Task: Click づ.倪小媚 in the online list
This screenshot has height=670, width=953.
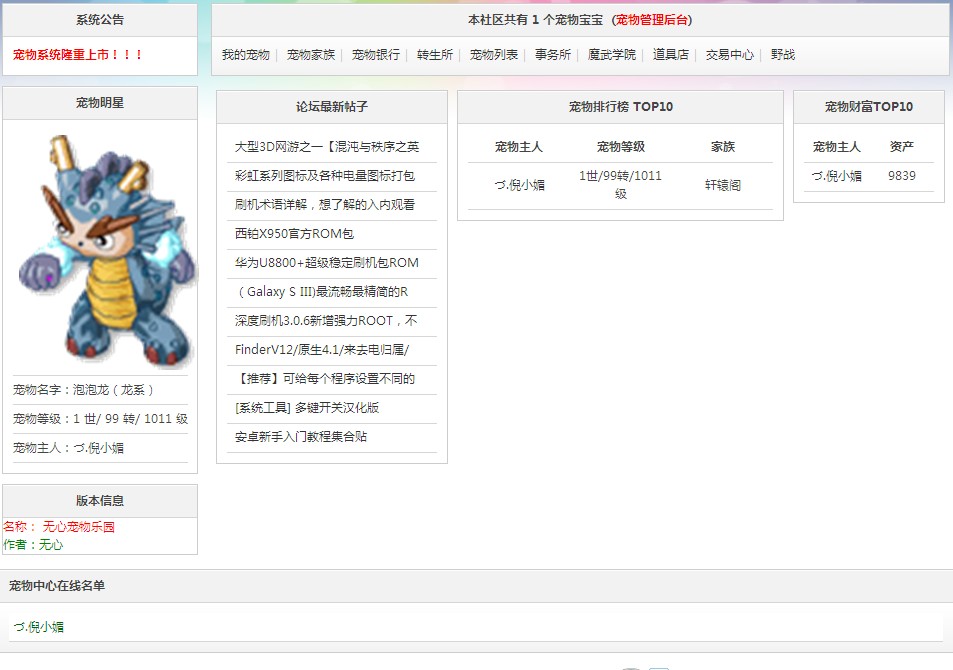Action: point(38,627)
